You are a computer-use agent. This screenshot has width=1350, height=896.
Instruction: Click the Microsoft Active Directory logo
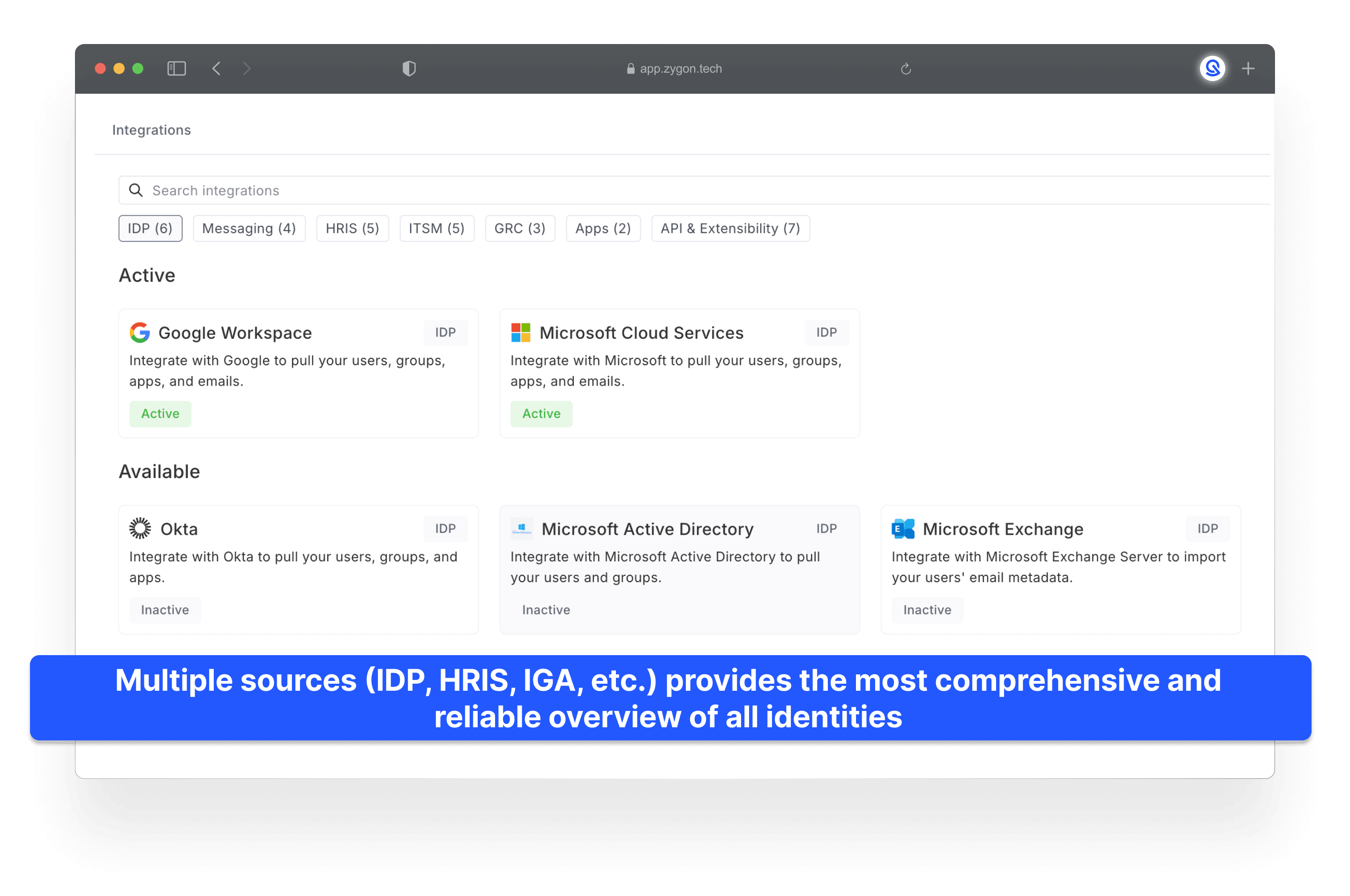coord(522,529)
